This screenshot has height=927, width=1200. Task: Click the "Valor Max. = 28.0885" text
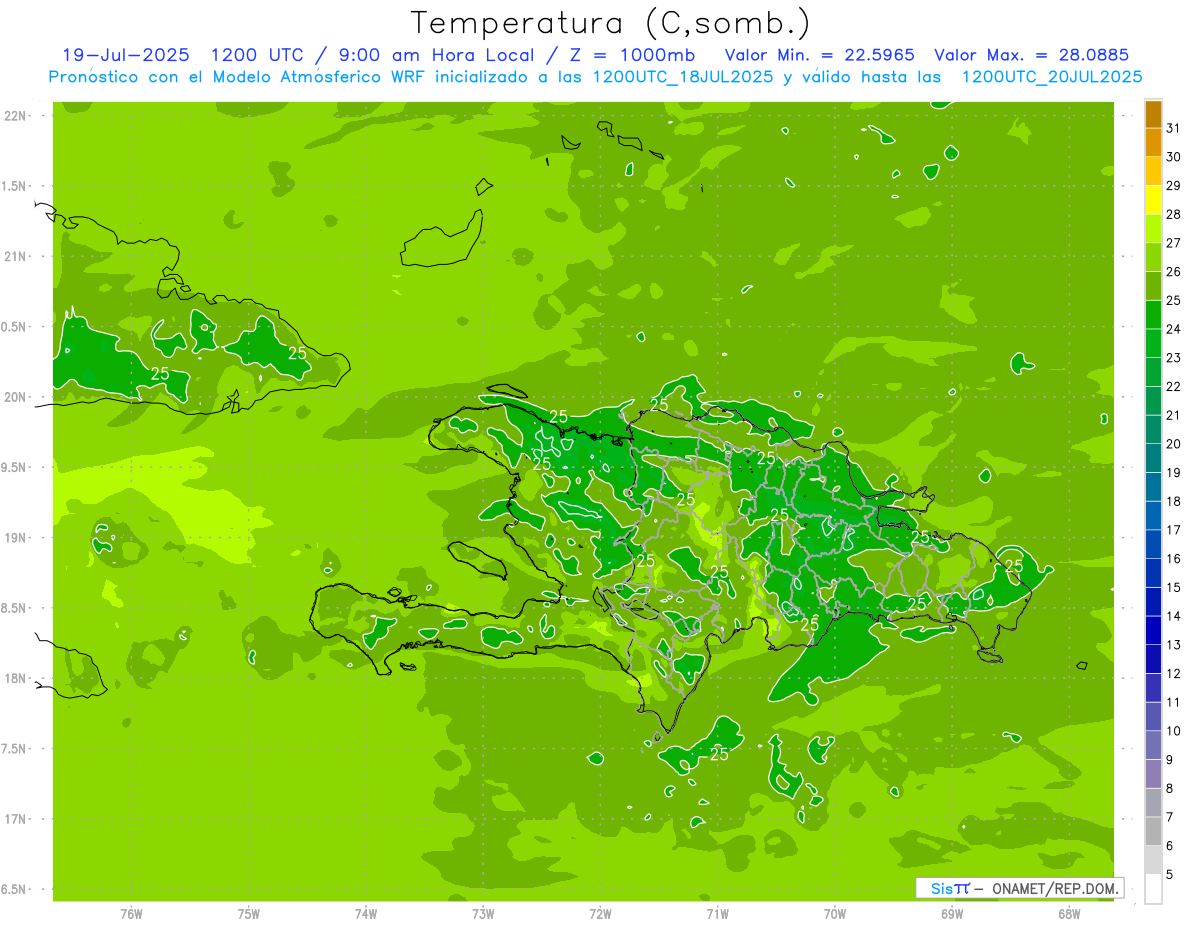point(1032,55)
